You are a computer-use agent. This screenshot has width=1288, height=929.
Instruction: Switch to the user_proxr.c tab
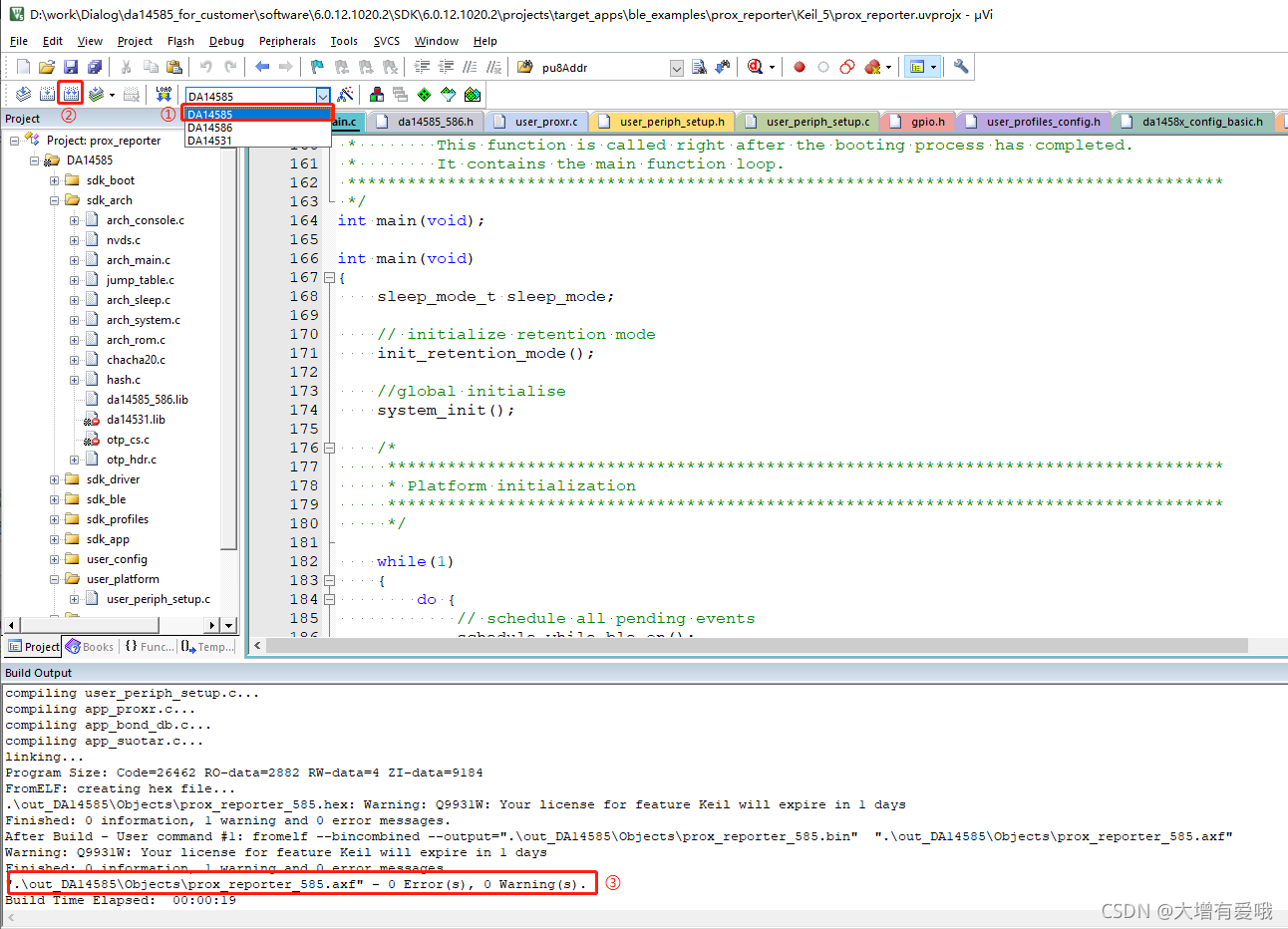coord(536,122)
